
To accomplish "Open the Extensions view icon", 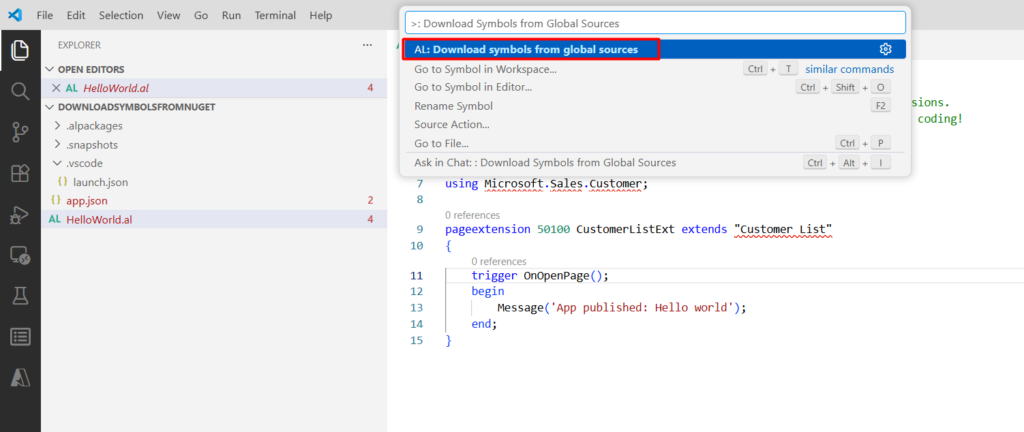I will click(x=20, y=173).
